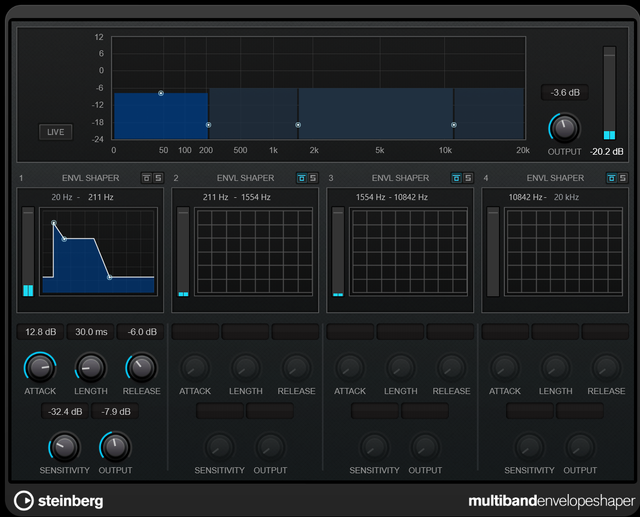
Task: Click band 3 LENGTH knob
Action: tap(400, 367)
